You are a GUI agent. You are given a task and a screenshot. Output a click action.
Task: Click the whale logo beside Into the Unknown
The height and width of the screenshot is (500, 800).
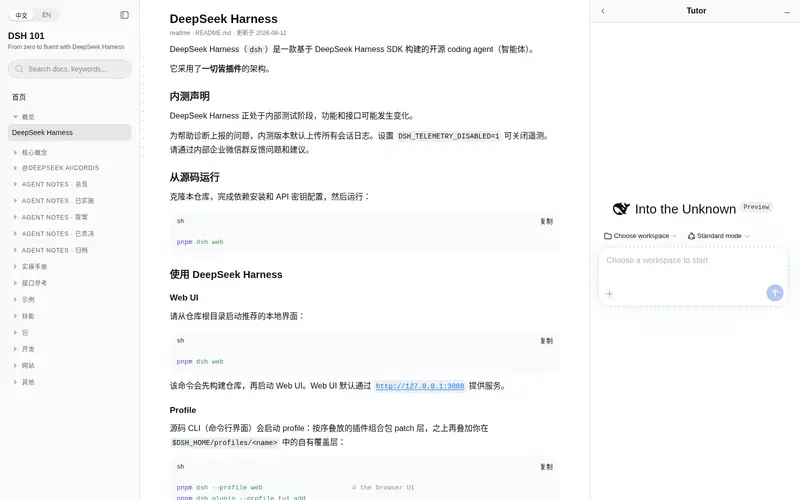coord(621,209)
